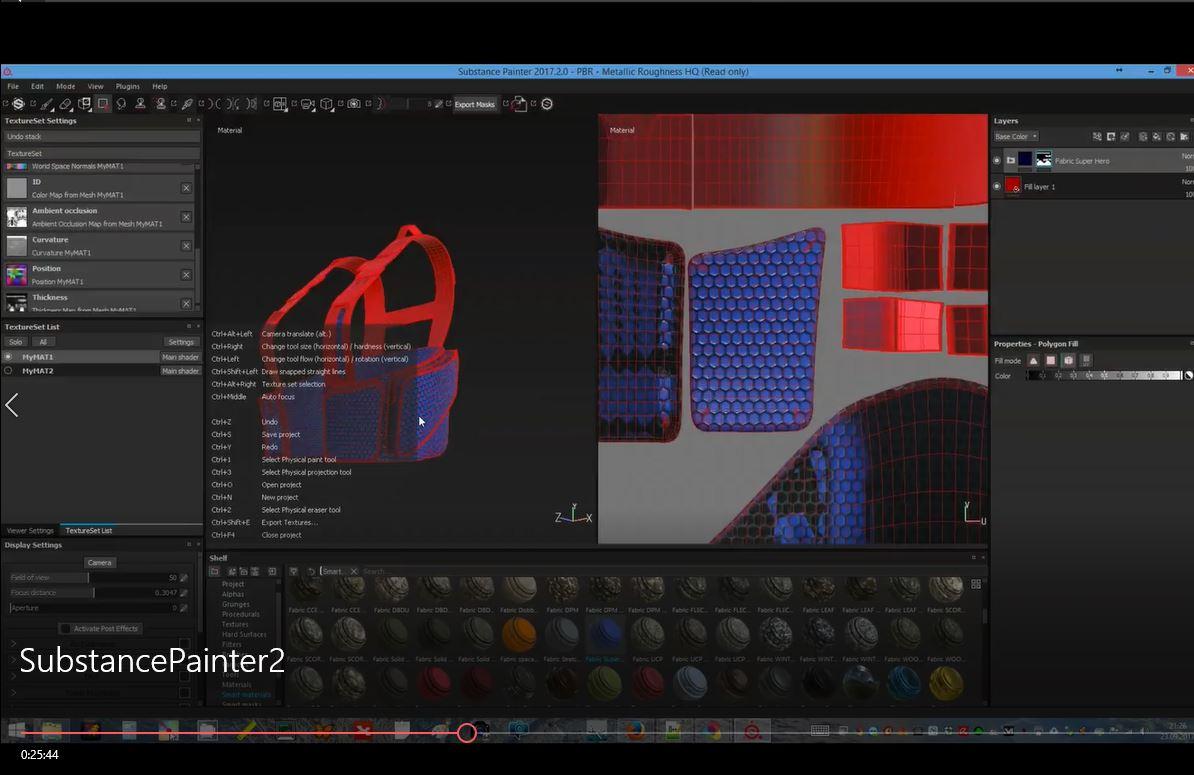1194x775 pixels.
Task: Hide Fill layer 1
Action: click(x=997, y=187)
